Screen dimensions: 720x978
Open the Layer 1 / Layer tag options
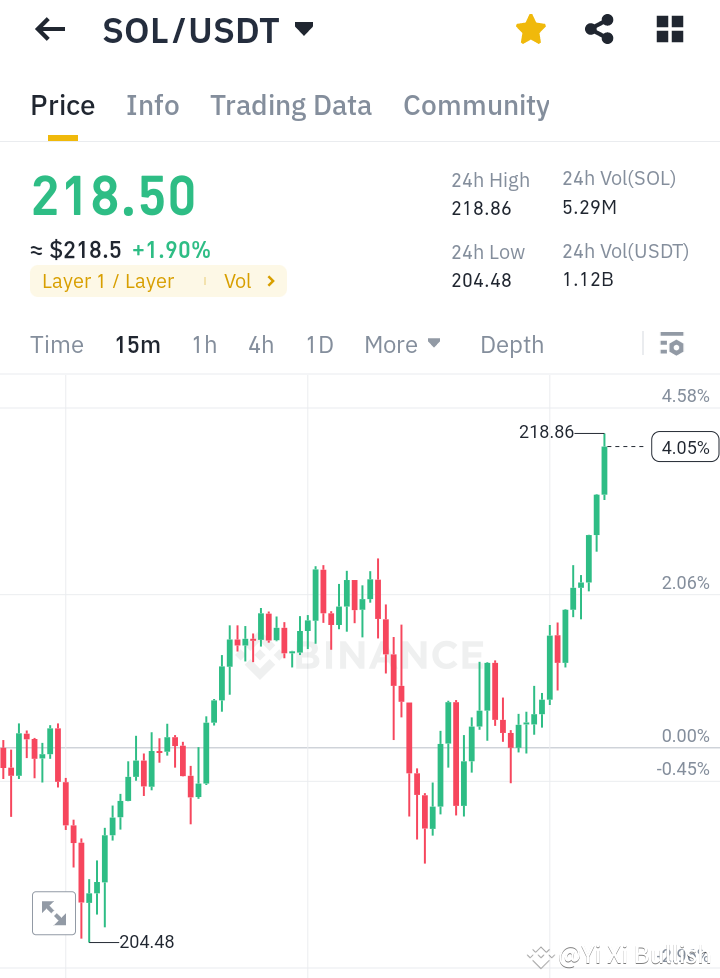click(107, 281)
